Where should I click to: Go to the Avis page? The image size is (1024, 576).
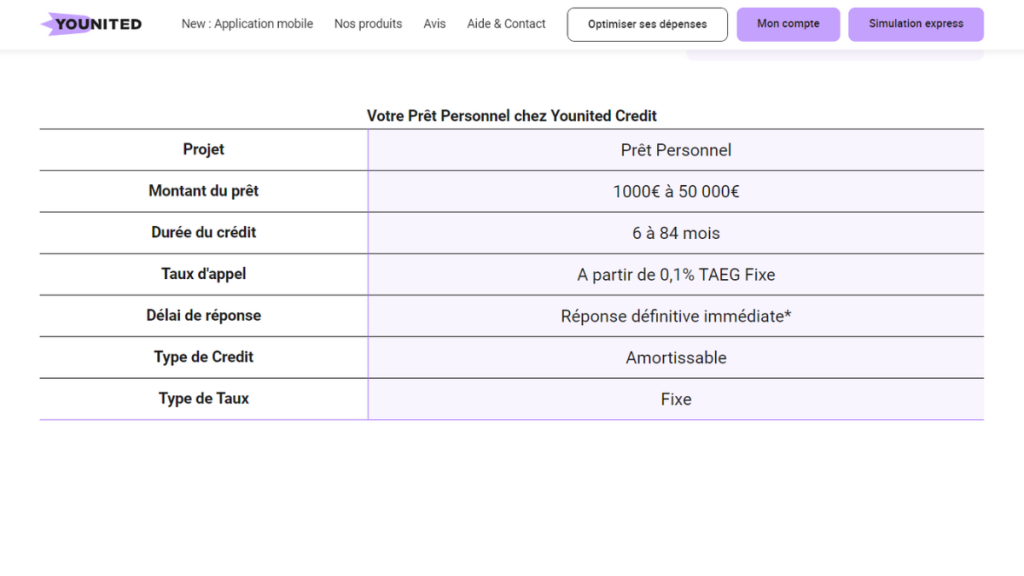coord(434,24)
